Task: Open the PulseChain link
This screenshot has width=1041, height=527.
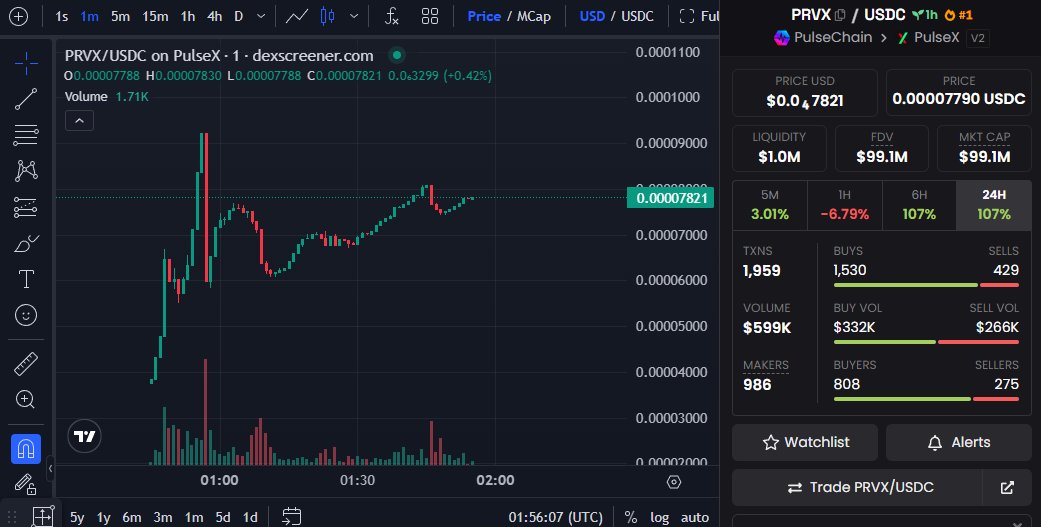Action: tap(823, 38)
